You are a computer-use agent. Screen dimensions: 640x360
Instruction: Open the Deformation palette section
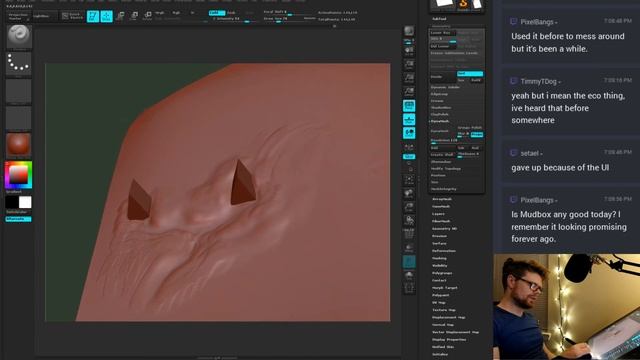pos(444,251)
